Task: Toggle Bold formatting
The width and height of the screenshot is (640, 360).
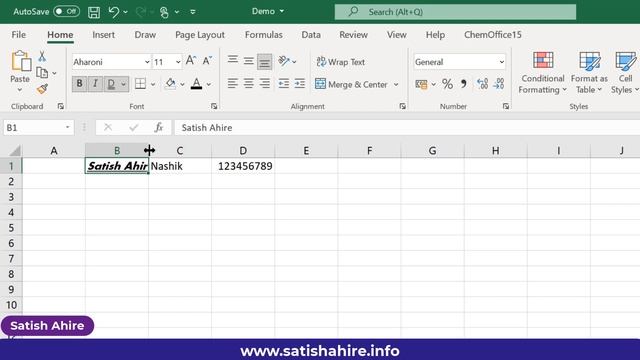Action: [79, 84]
